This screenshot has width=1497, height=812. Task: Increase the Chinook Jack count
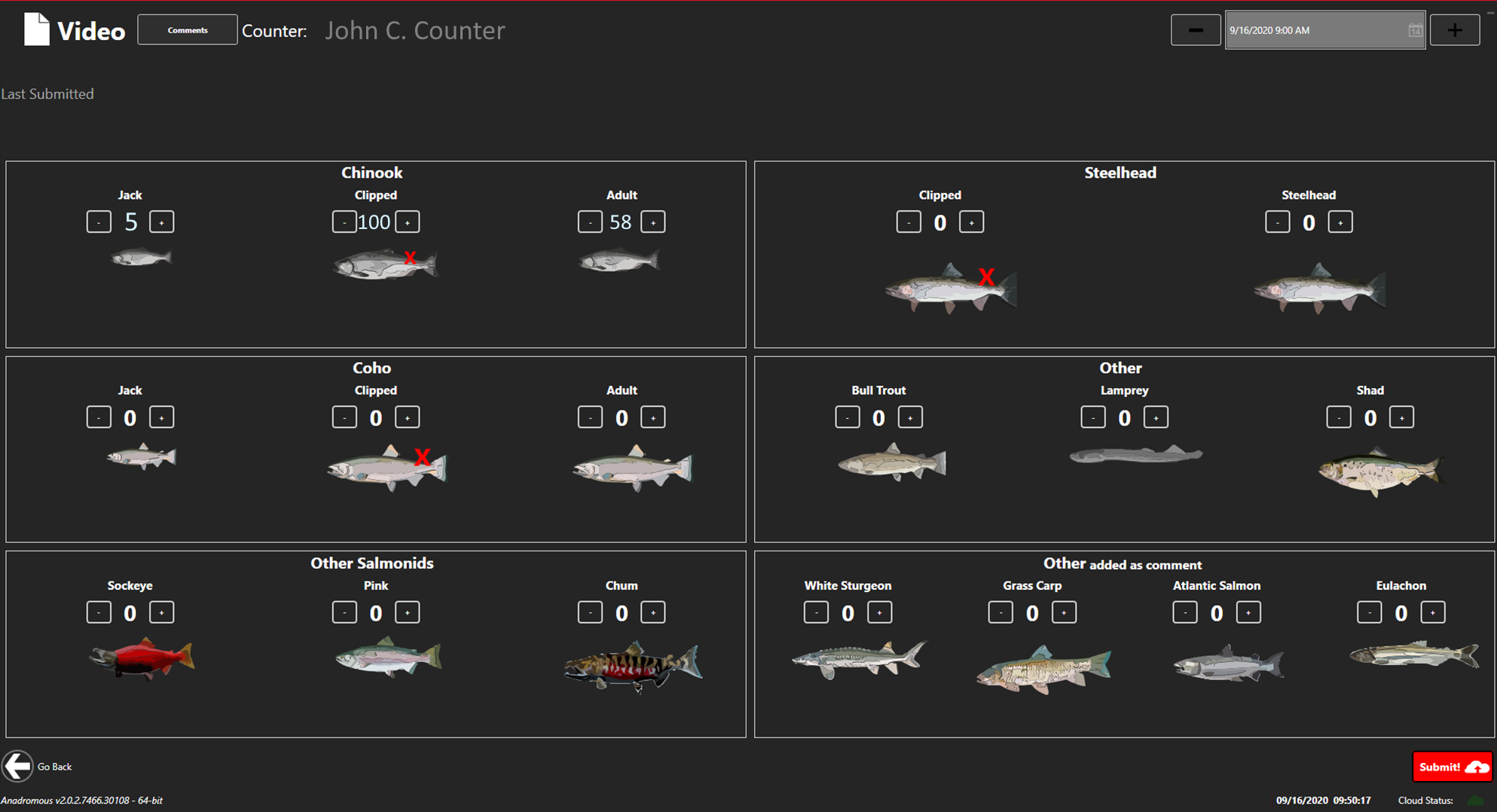(161, 222)
